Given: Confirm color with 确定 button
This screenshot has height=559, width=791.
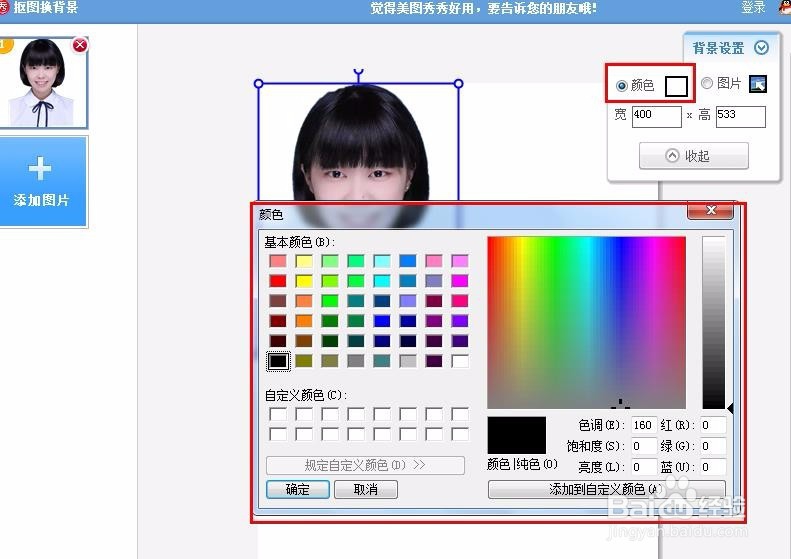Looking at the screenshot, I should click(x=297, y=490).
